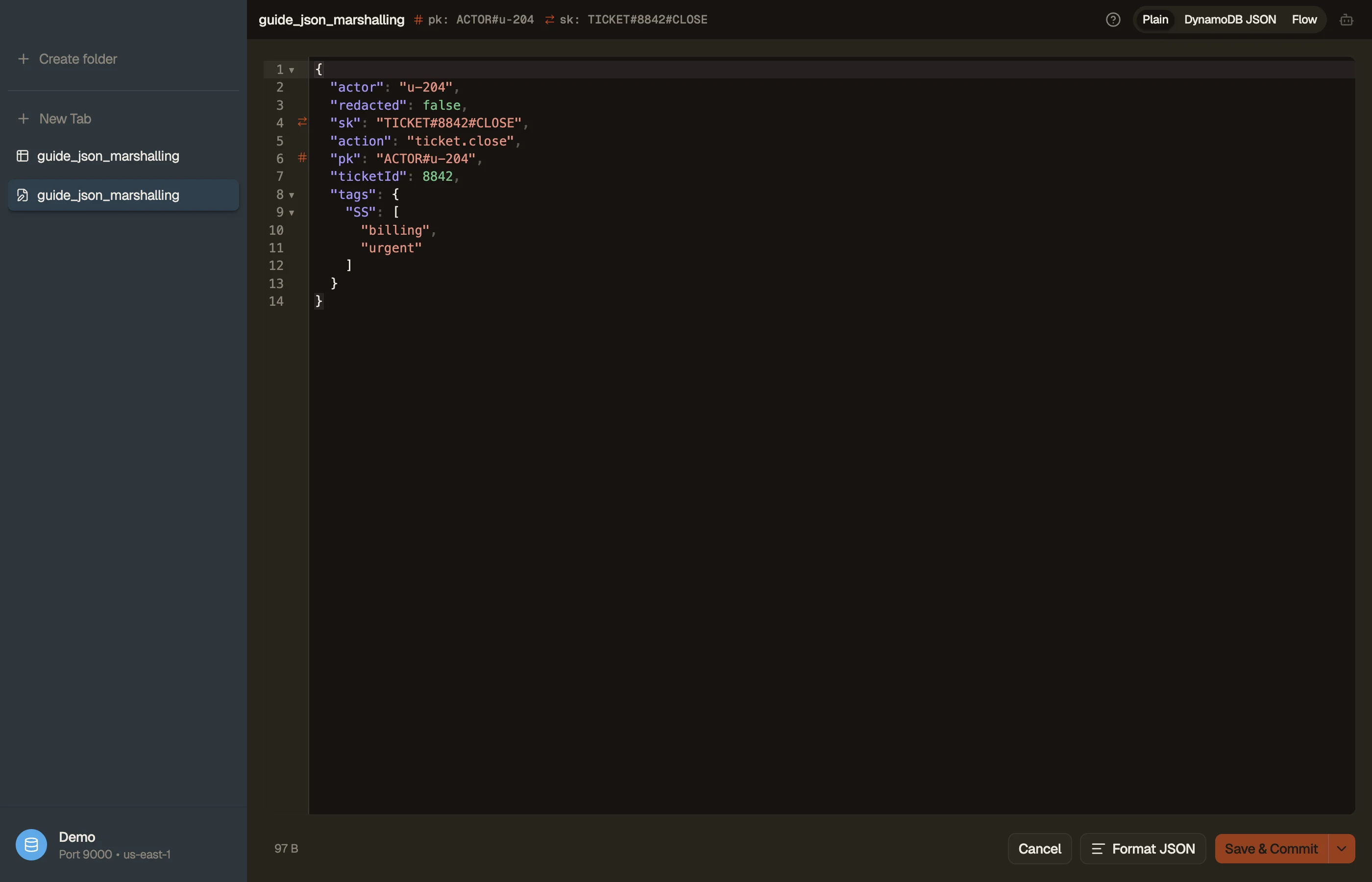Open the Save & Commit dropdown arrow
The height and width of the screenshot is (882, 1372).
click(1341, 849)
